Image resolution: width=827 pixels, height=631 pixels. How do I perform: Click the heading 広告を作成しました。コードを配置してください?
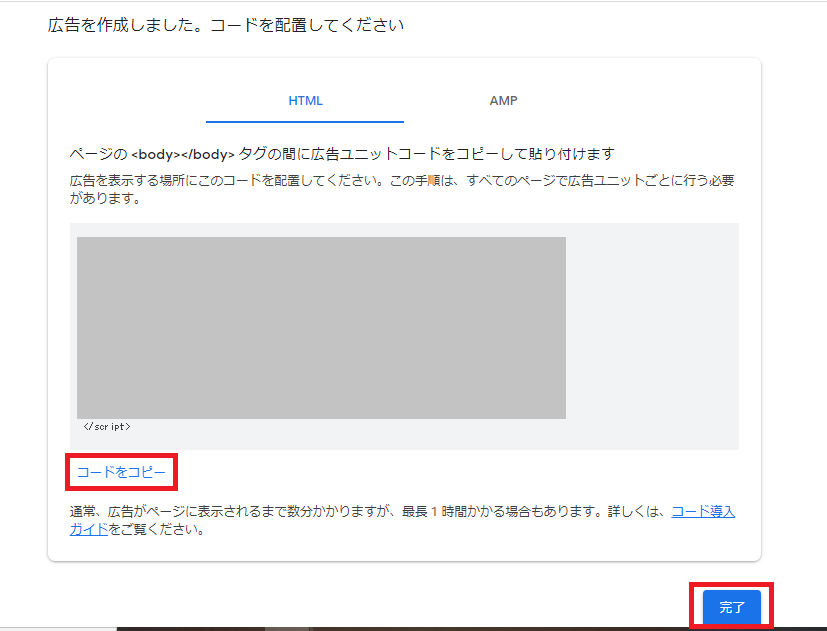click(226, 25)
